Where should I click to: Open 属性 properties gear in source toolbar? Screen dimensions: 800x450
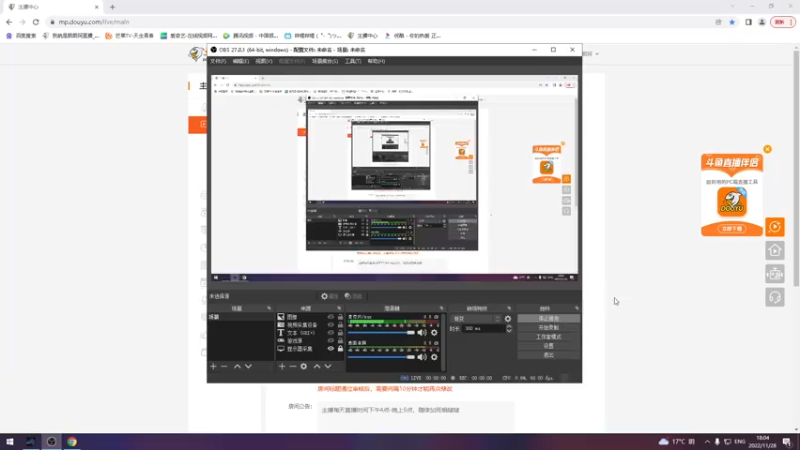(x=330, y=296)
